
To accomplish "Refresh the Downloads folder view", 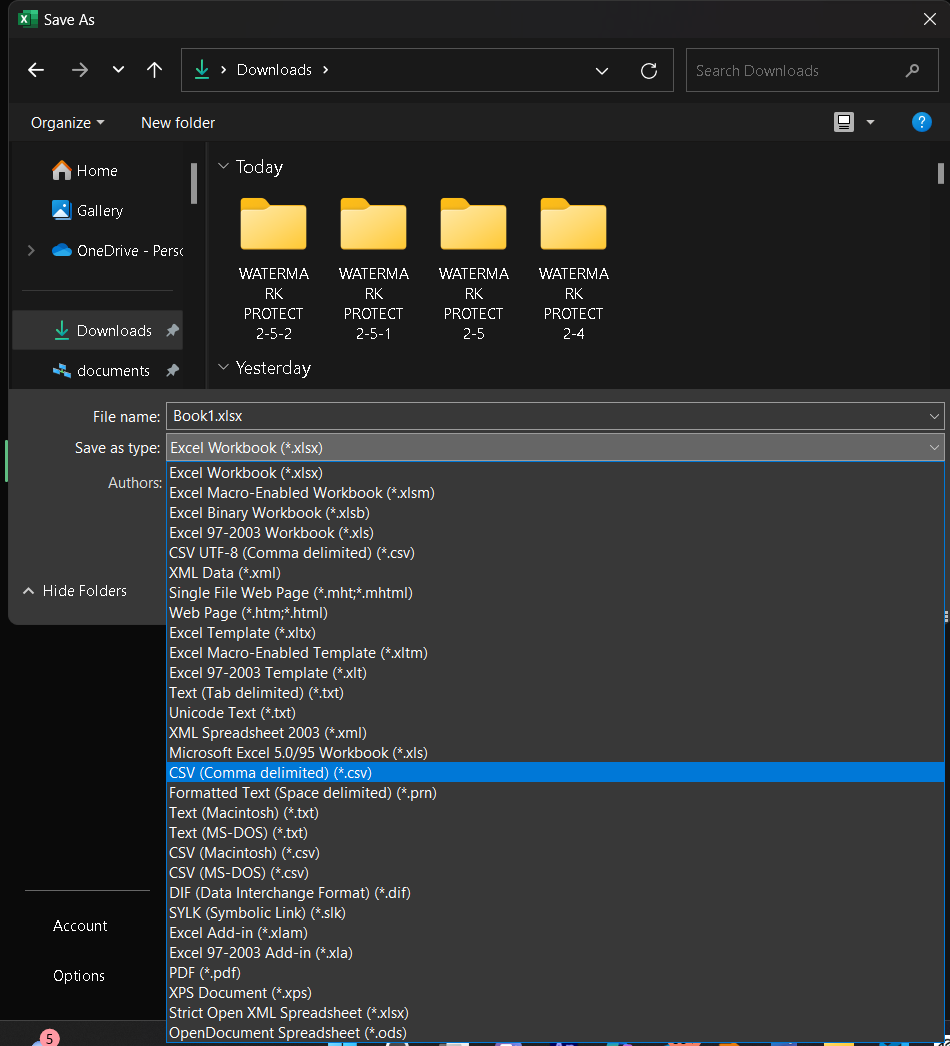I will [649, 70].
